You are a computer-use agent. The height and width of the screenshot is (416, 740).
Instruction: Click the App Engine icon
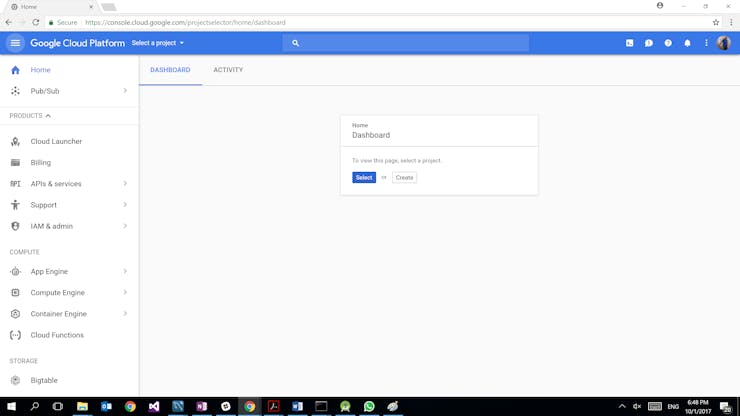[x=15, y=272]
